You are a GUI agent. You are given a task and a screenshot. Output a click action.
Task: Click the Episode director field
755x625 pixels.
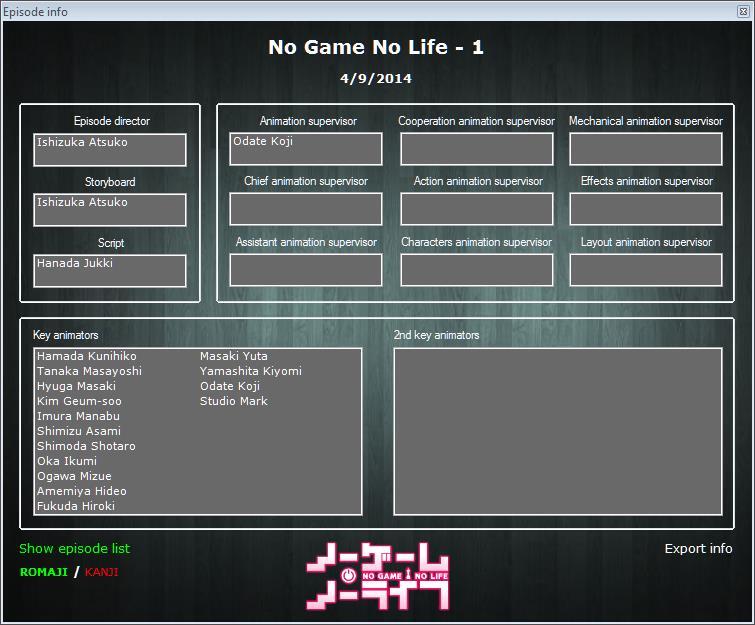pyautogui.click(x=110, y=150)
